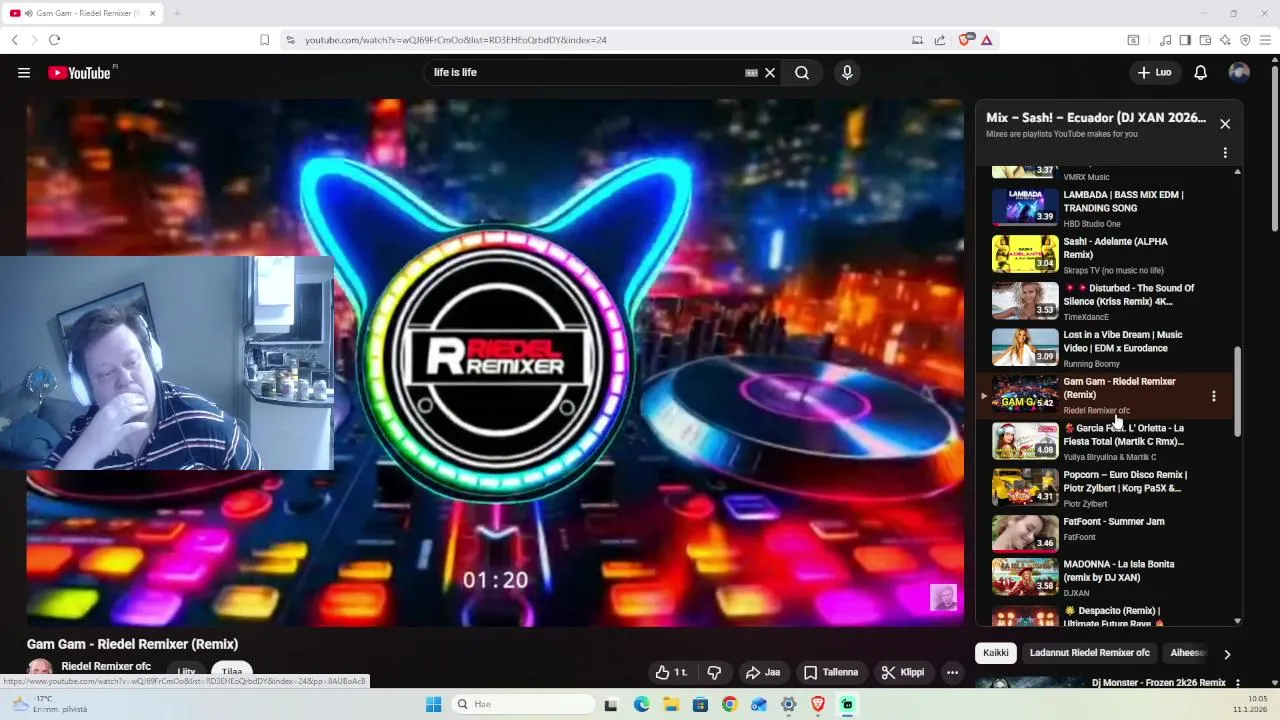Select Ladannut Riedel Remixer ofc chip
The height and width of the screenshot is (720, 1280).
pos(1090,653)
